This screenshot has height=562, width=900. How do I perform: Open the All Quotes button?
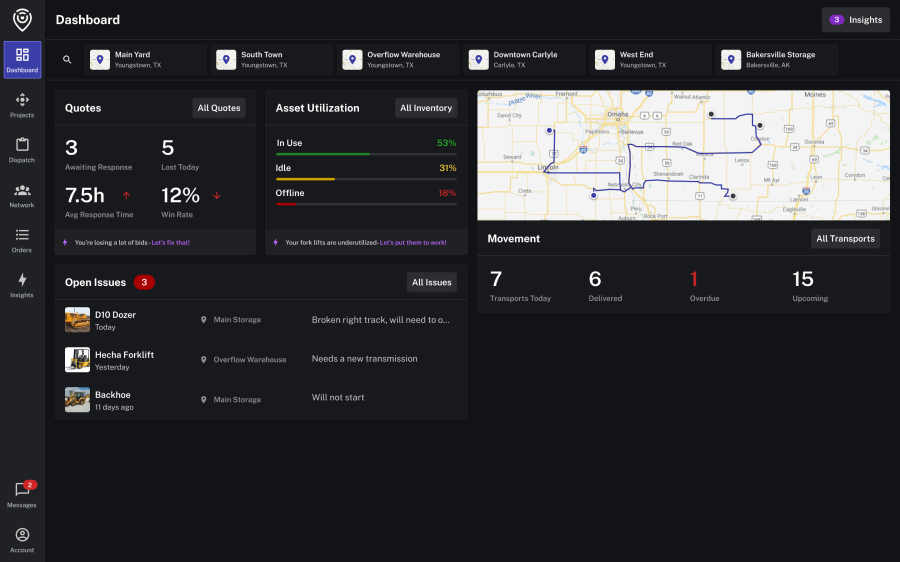(x=219, y=108)
